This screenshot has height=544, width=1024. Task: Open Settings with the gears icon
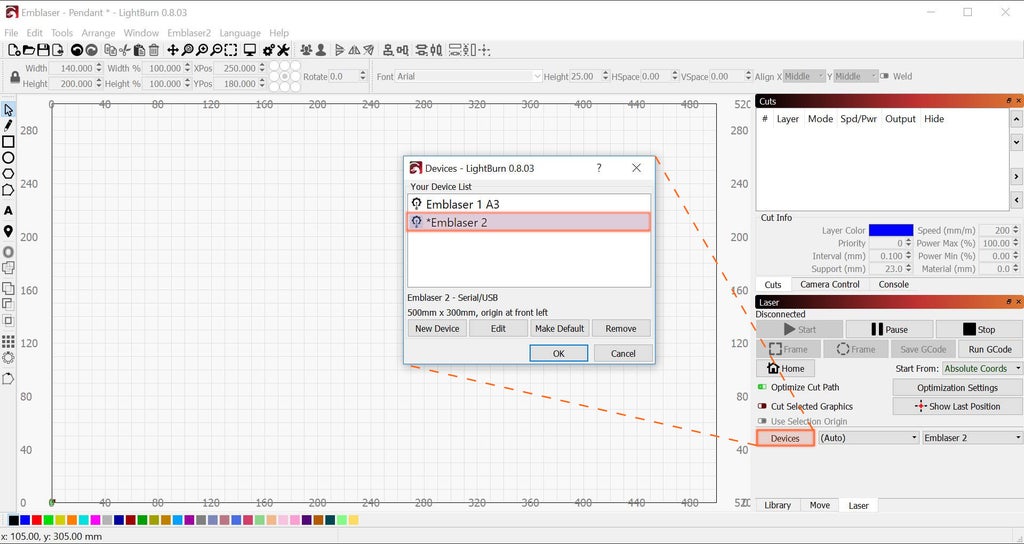tap(268, 50)
